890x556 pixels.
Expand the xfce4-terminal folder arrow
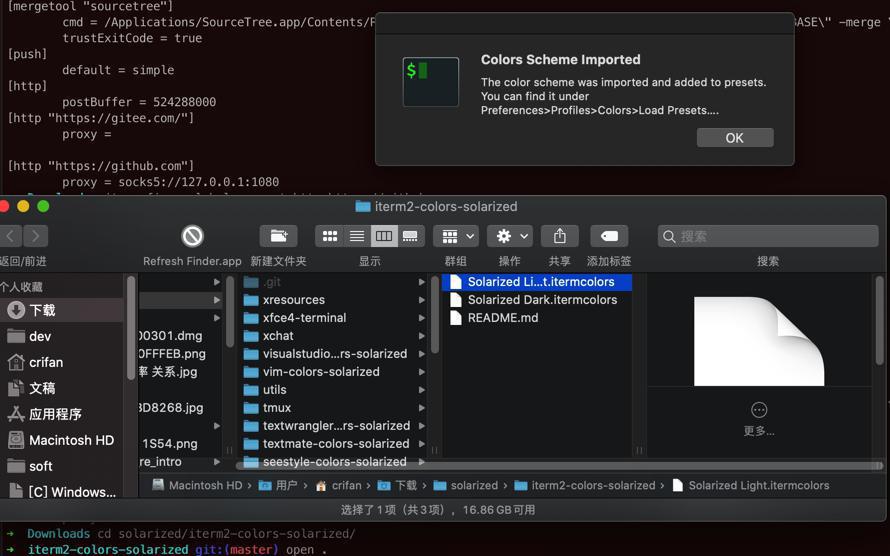pos(422,318)
